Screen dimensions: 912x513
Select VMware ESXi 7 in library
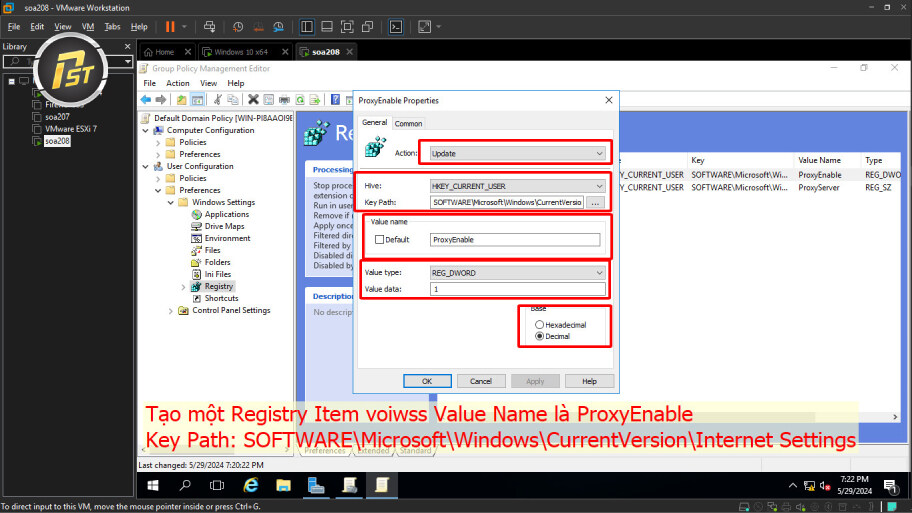pos(71,129)
